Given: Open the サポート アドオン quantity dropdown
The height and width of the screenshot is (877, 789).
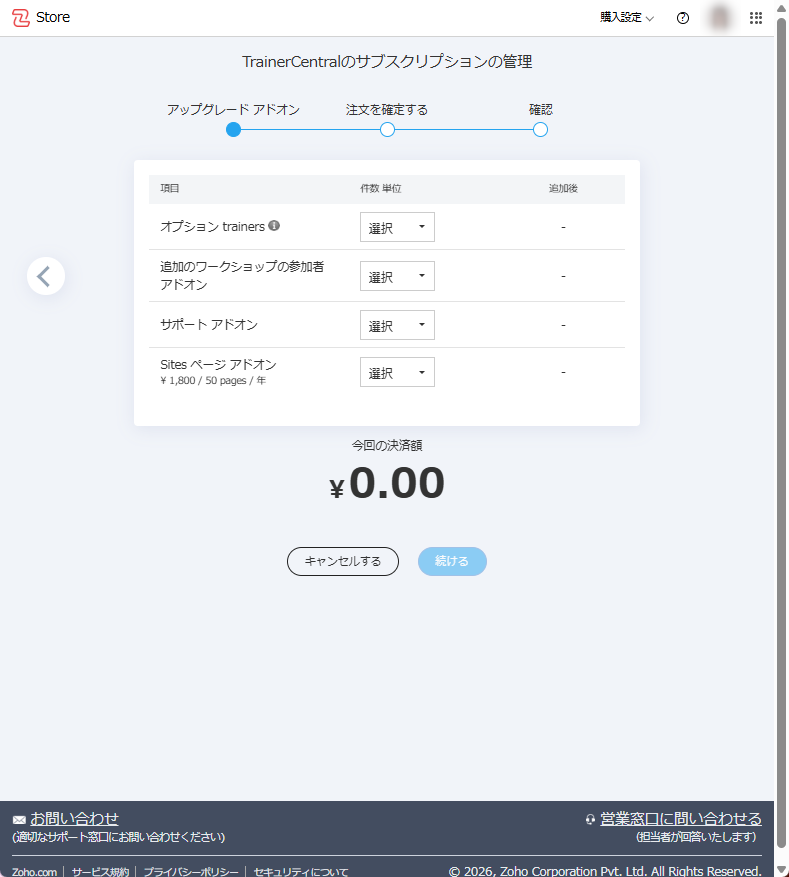Looking at the screenshot, I should click(397, 325).
